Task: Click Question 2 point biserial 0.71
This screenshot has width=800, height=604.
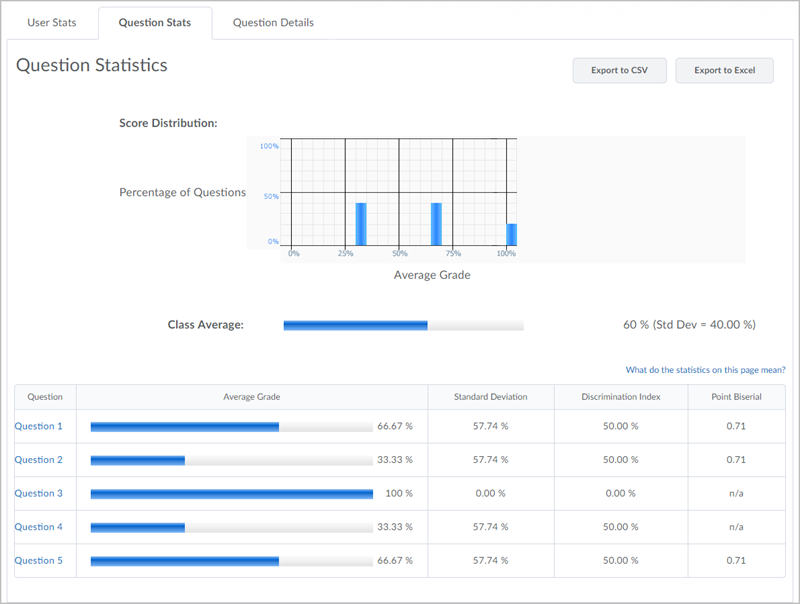Action: pos(736,460)
